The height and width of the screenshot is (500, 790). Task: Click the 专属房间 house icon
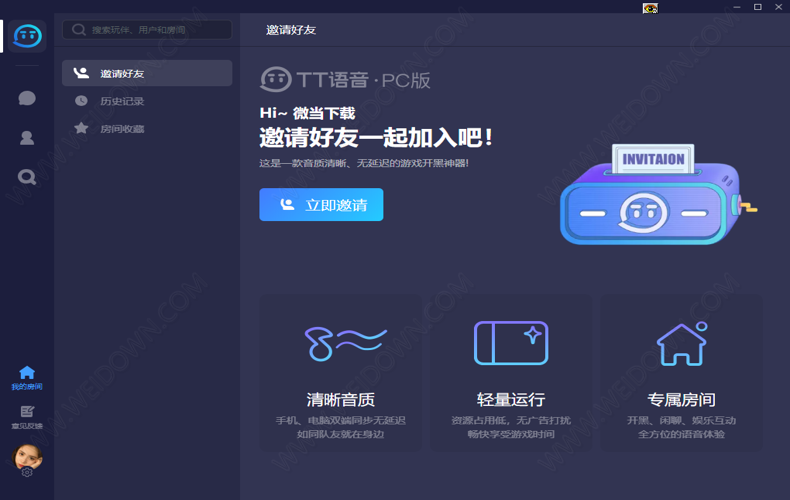682,343
